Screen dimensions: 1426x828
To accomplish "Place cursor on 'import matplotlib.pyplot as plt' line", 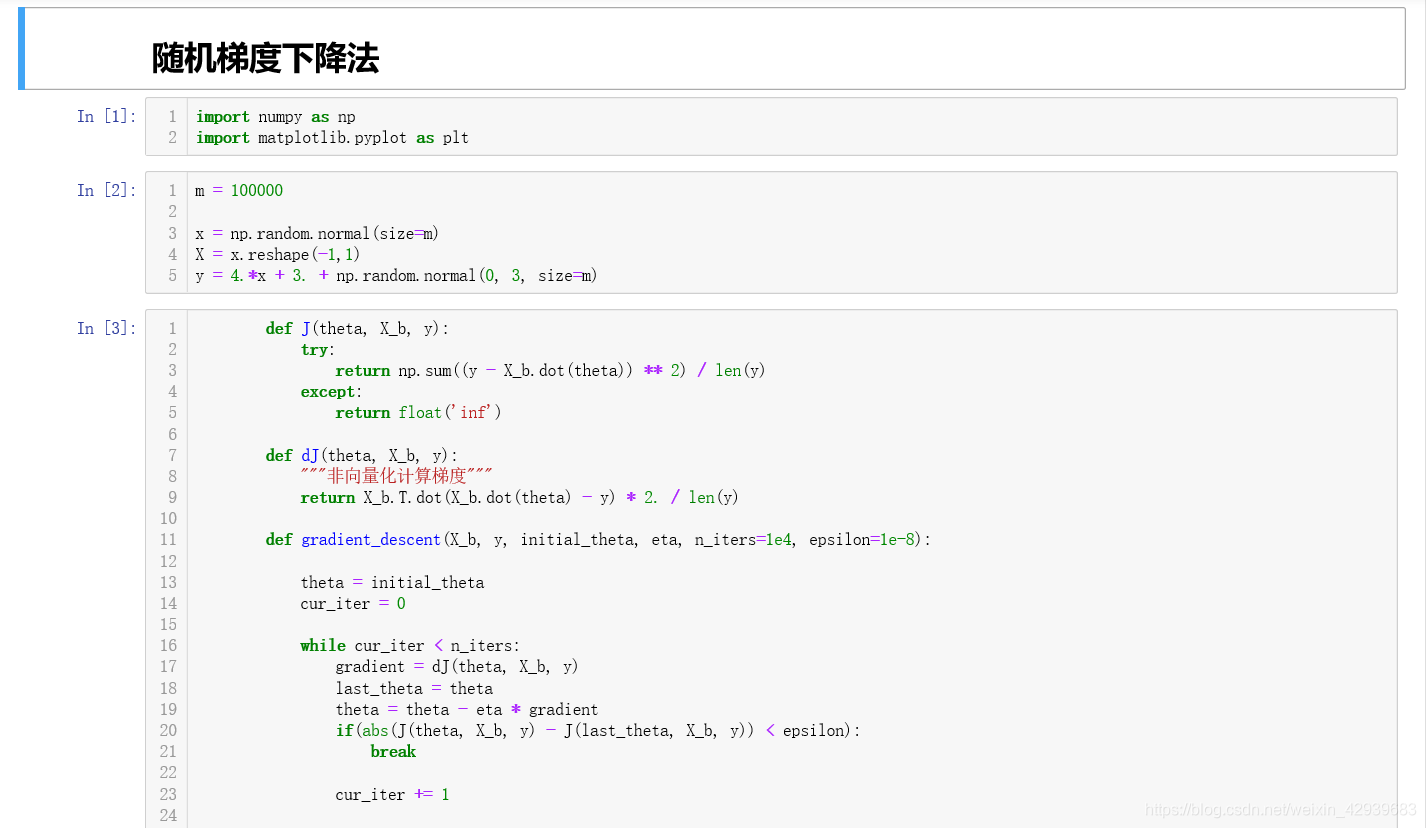I will pyautogui.click(x=332, y=138).
